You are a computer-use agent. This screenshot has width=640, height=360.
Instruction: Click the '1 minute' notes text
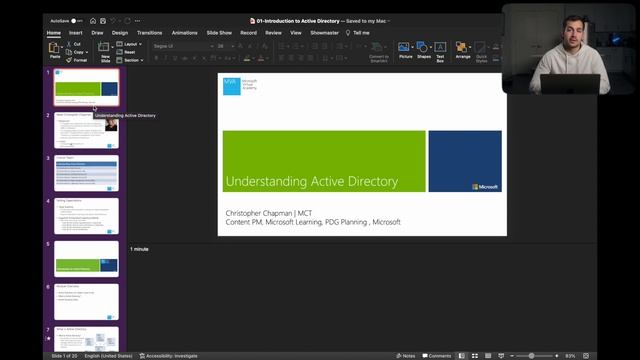tap(139, 249)
